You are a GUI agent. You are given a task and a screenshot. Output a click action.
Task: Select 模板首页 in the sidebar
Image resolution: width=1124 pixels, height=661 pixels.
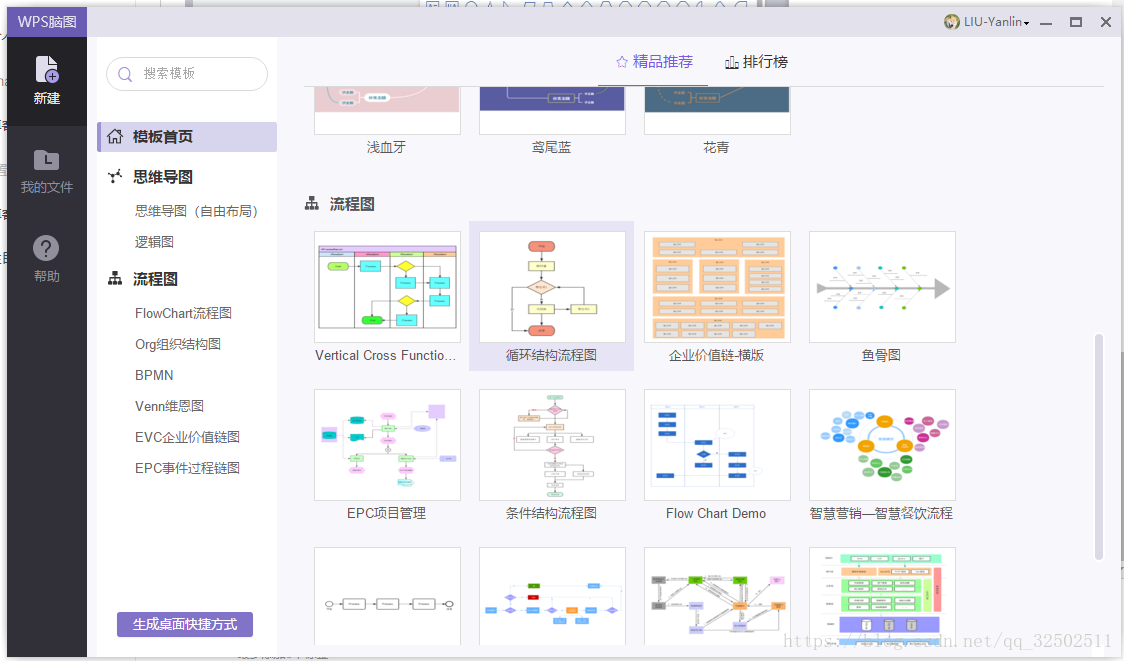(x=186, y=137)
